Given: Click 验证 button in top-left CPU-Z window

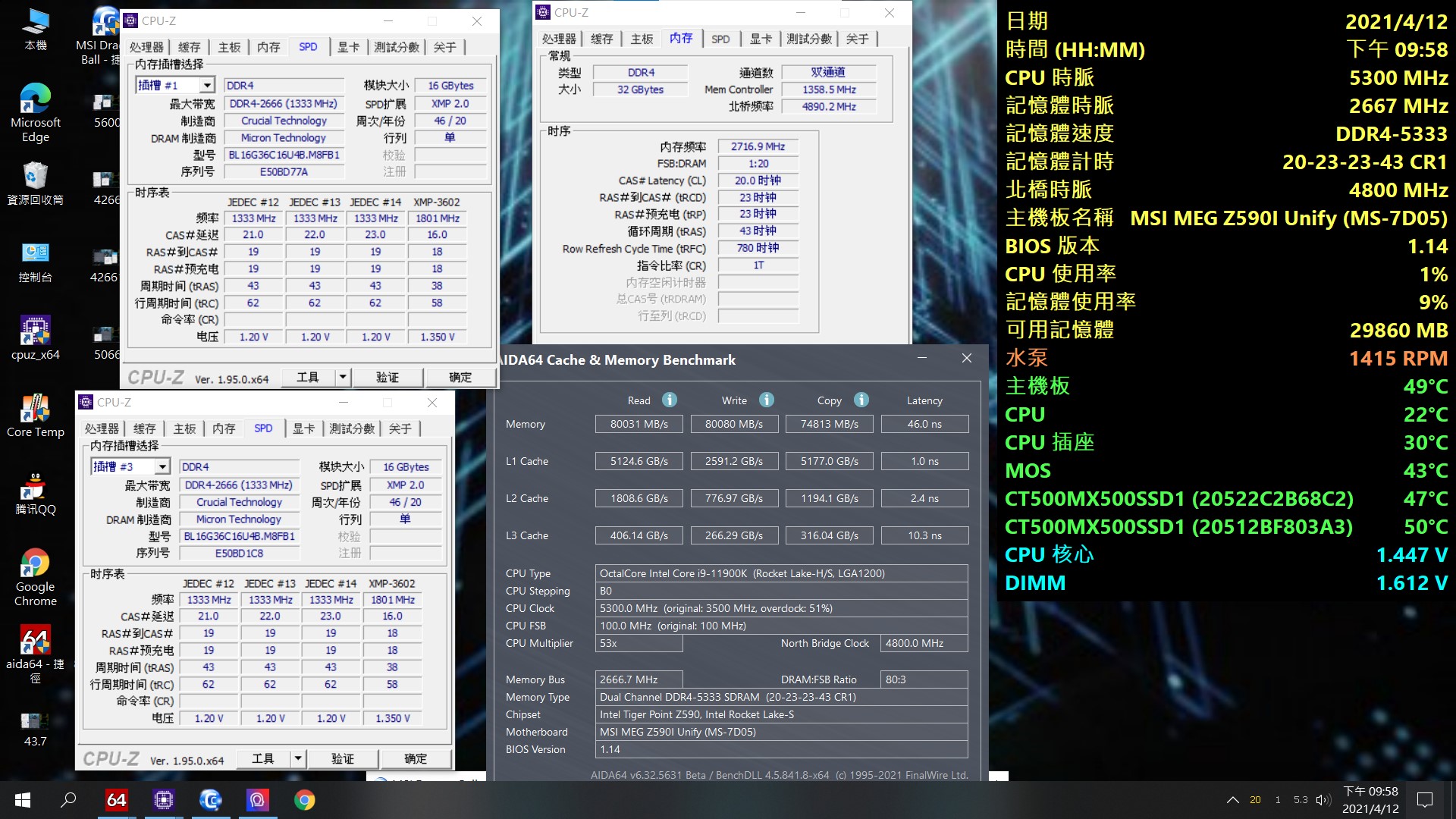Looking at the screenshot, I should coord(387,377).
